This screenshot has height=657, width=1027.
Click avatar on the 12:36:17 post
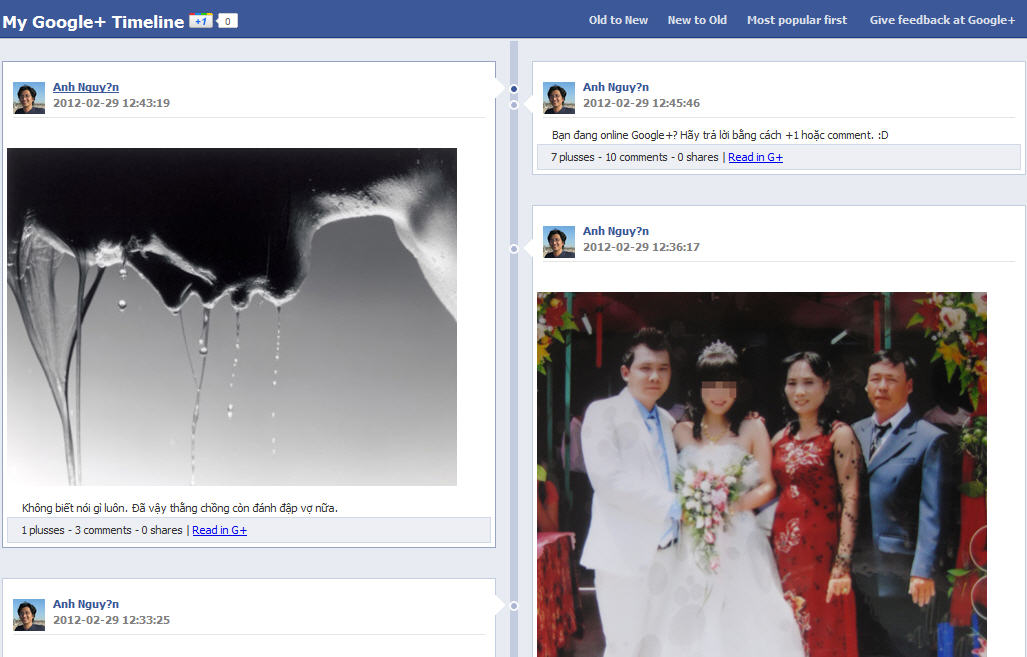coord(559,242)
